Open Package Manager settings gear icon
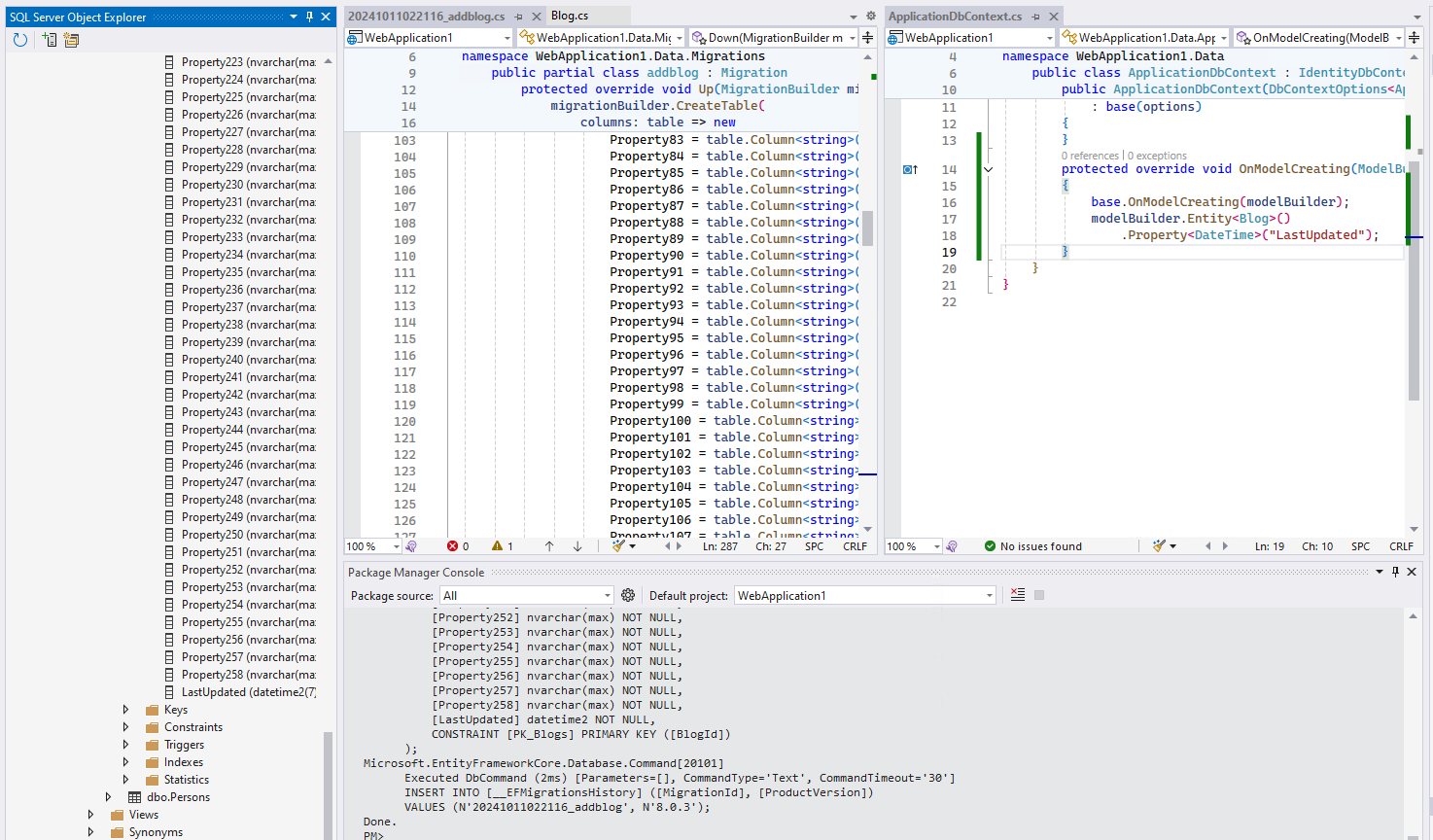Image resolution: width=1433 pixels, height=840 pixels. coord(628,595)
